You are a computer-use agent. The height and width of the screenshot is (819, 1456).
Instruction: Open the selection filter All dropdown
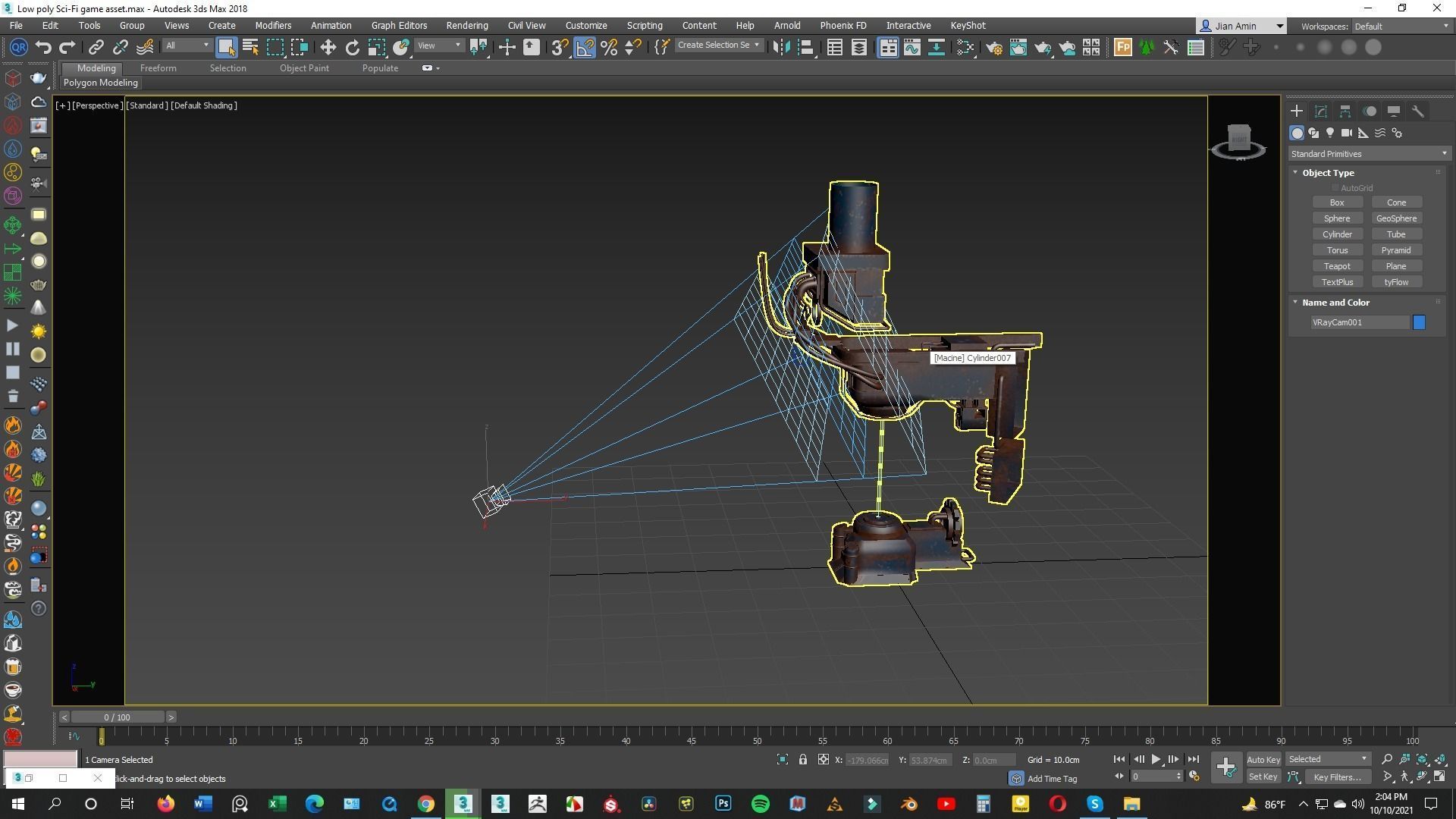point(187,46)
